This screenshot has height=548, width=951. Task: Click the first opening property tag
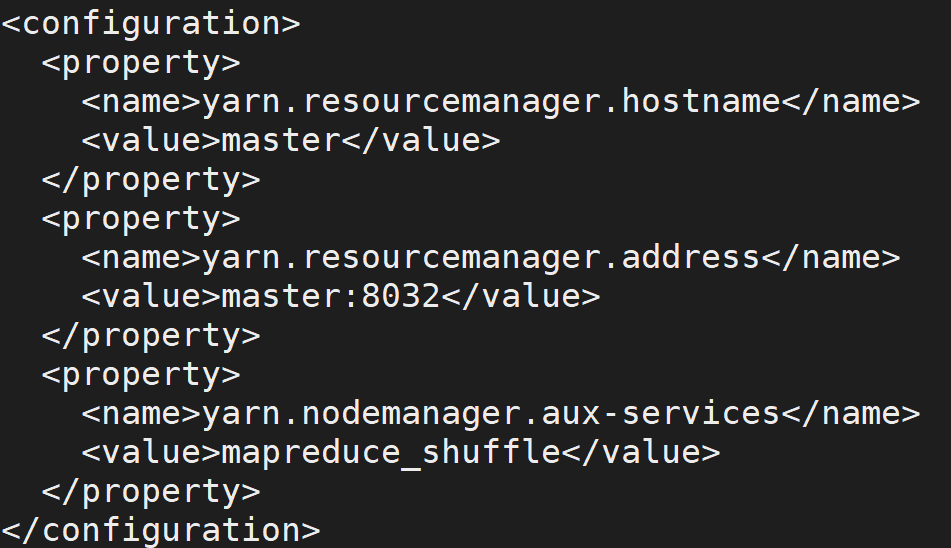coord(141,64)
